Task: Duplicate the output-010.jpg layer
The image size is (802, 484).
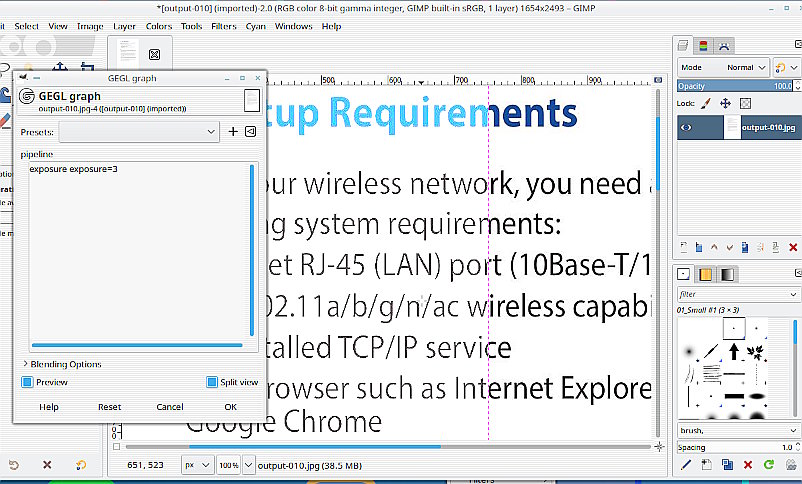Action: pyautogui.click(x=745, y=247)
